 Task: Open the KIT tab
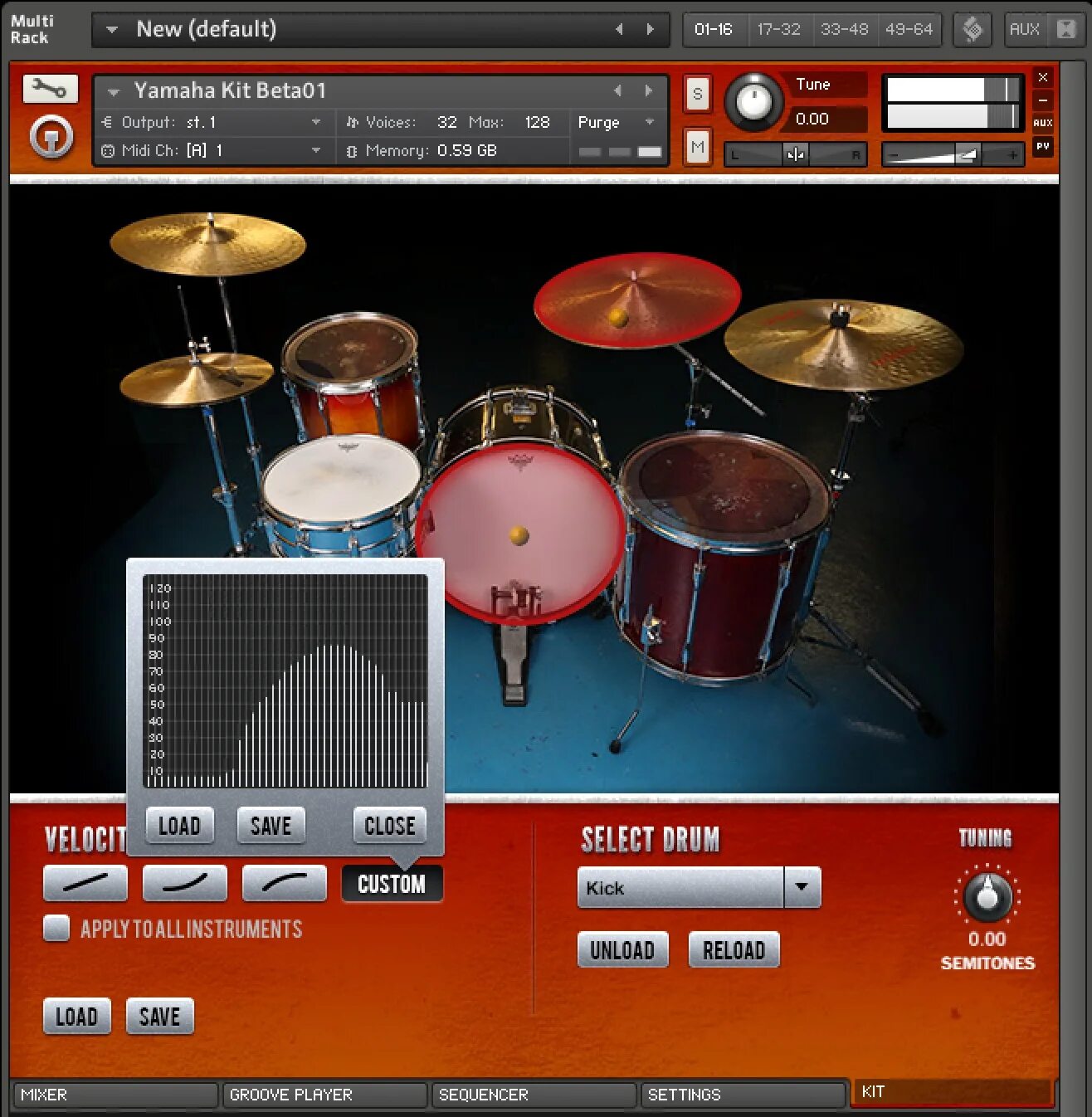click(952, 1092)
